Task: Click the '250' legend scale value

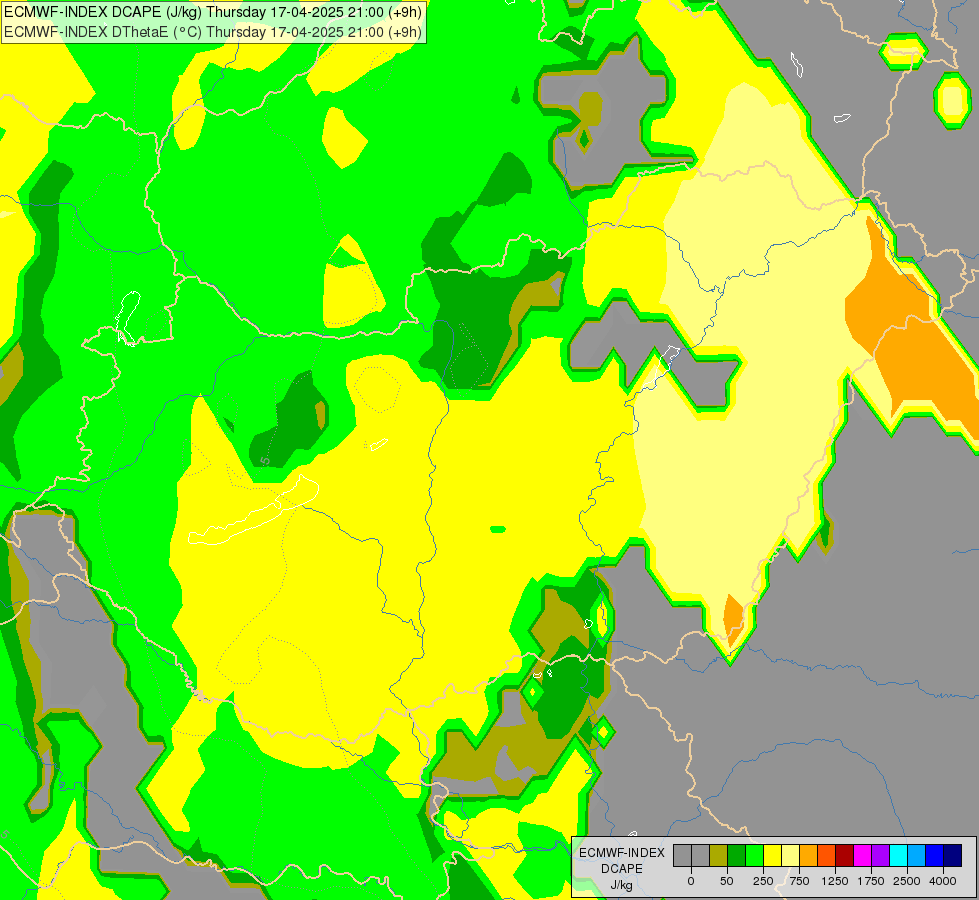Action: point(763,881)
